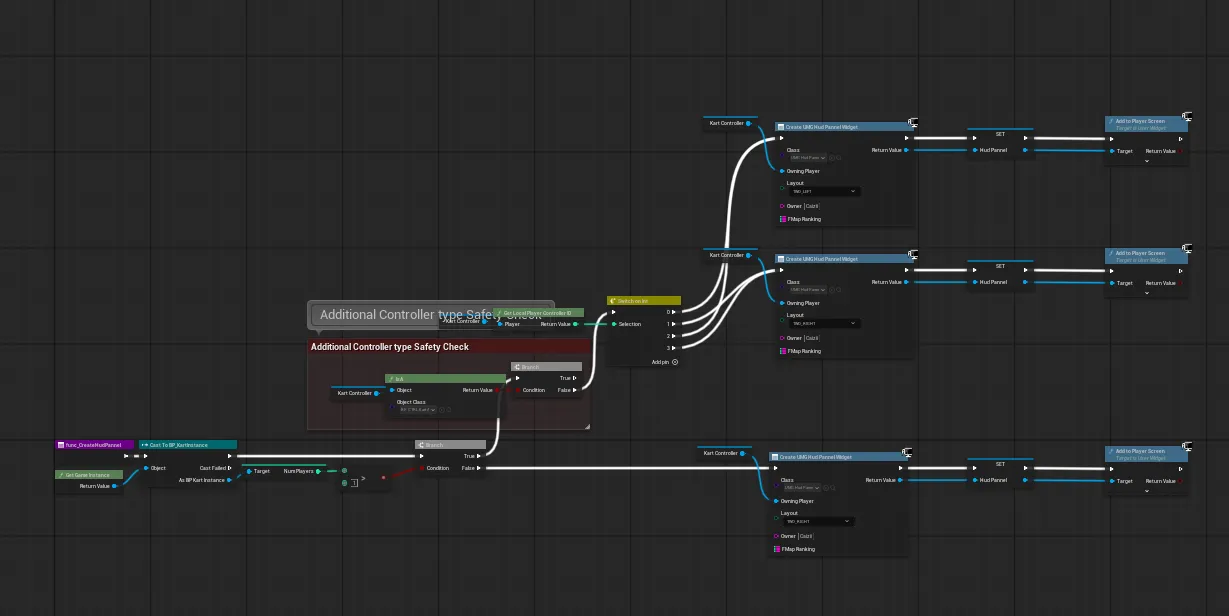
Task: Click client-only monitor icon on top Create Widget node
Action: 912,123
